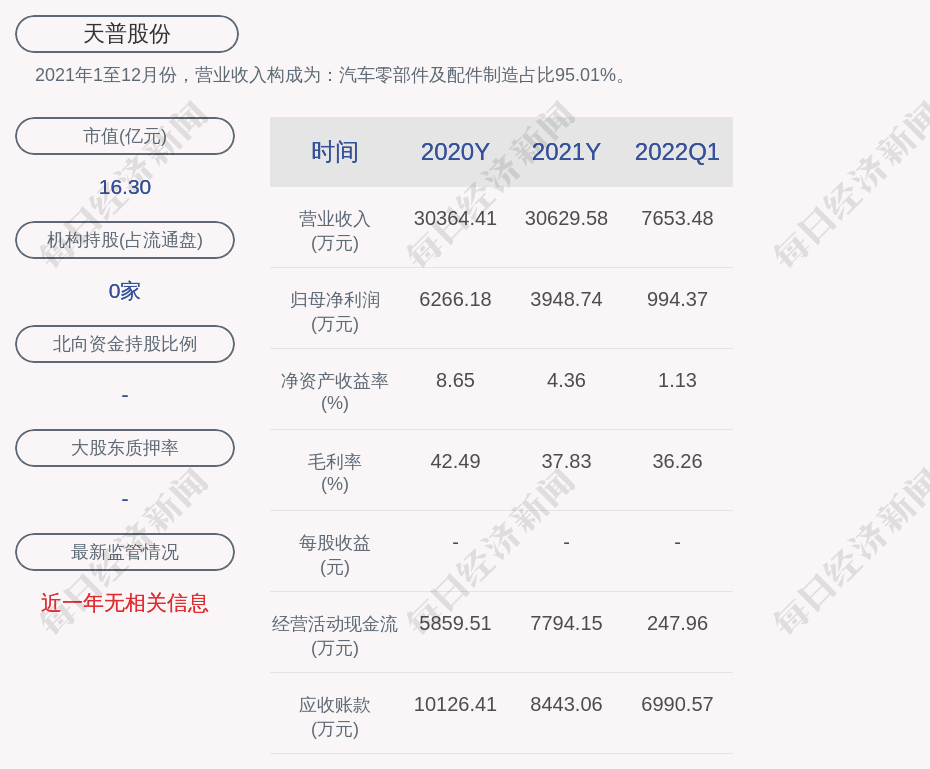Select the 应收账款 2020Y value 10126.41

(x=455, y=704)
